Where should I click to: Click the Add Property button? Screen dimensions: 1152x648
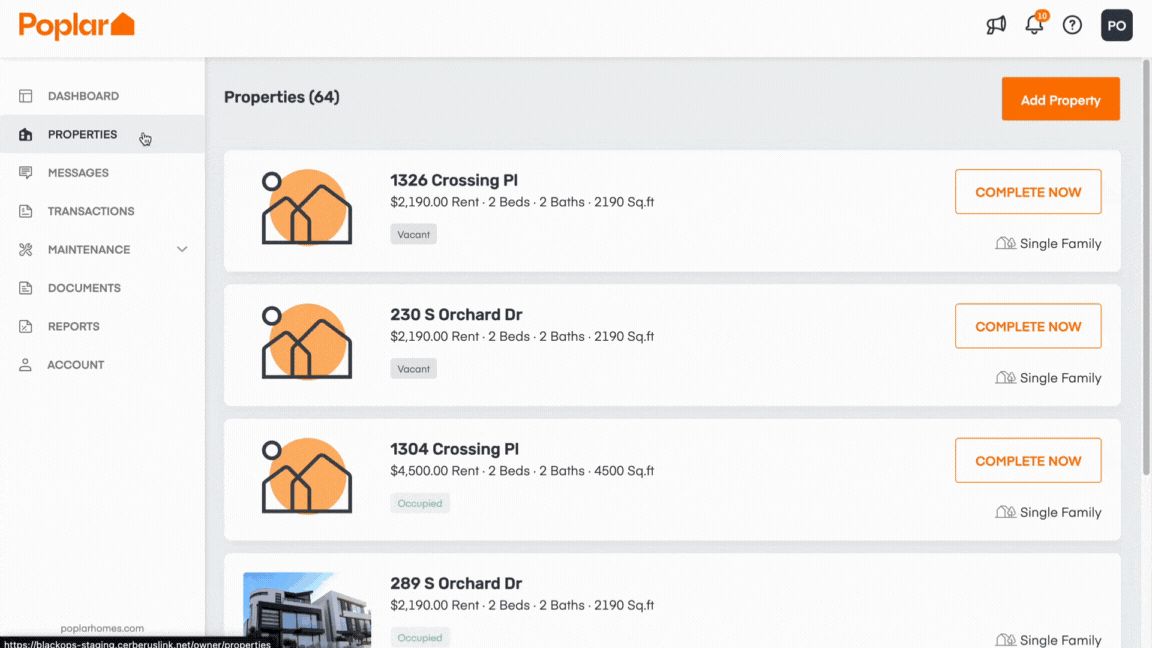pos(1060,99)
